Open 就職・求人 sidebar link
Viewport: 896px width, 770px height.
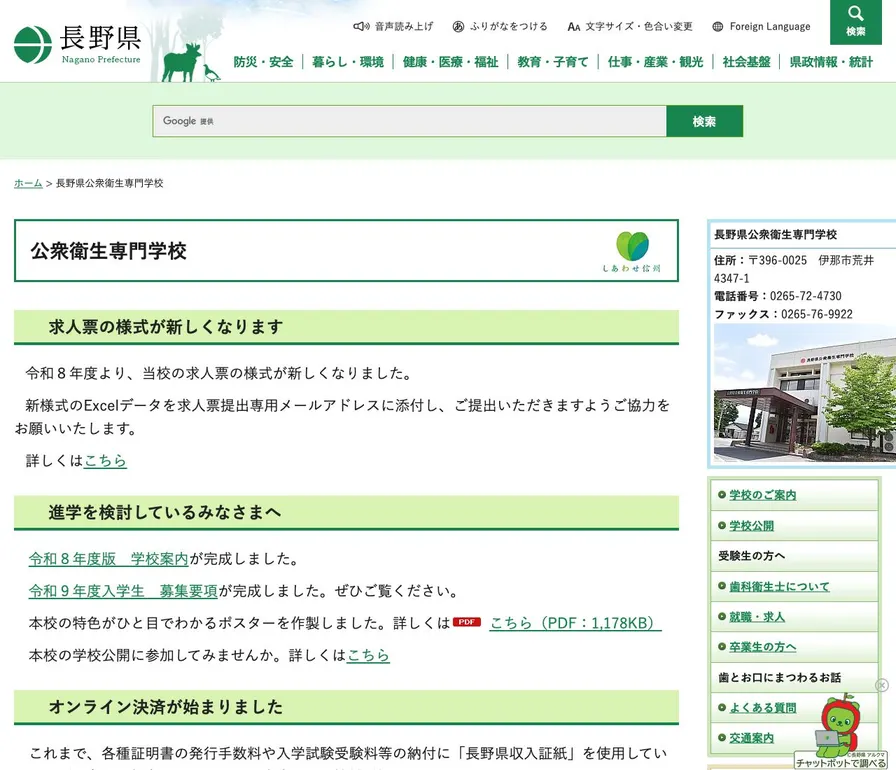tap(757, 616)
